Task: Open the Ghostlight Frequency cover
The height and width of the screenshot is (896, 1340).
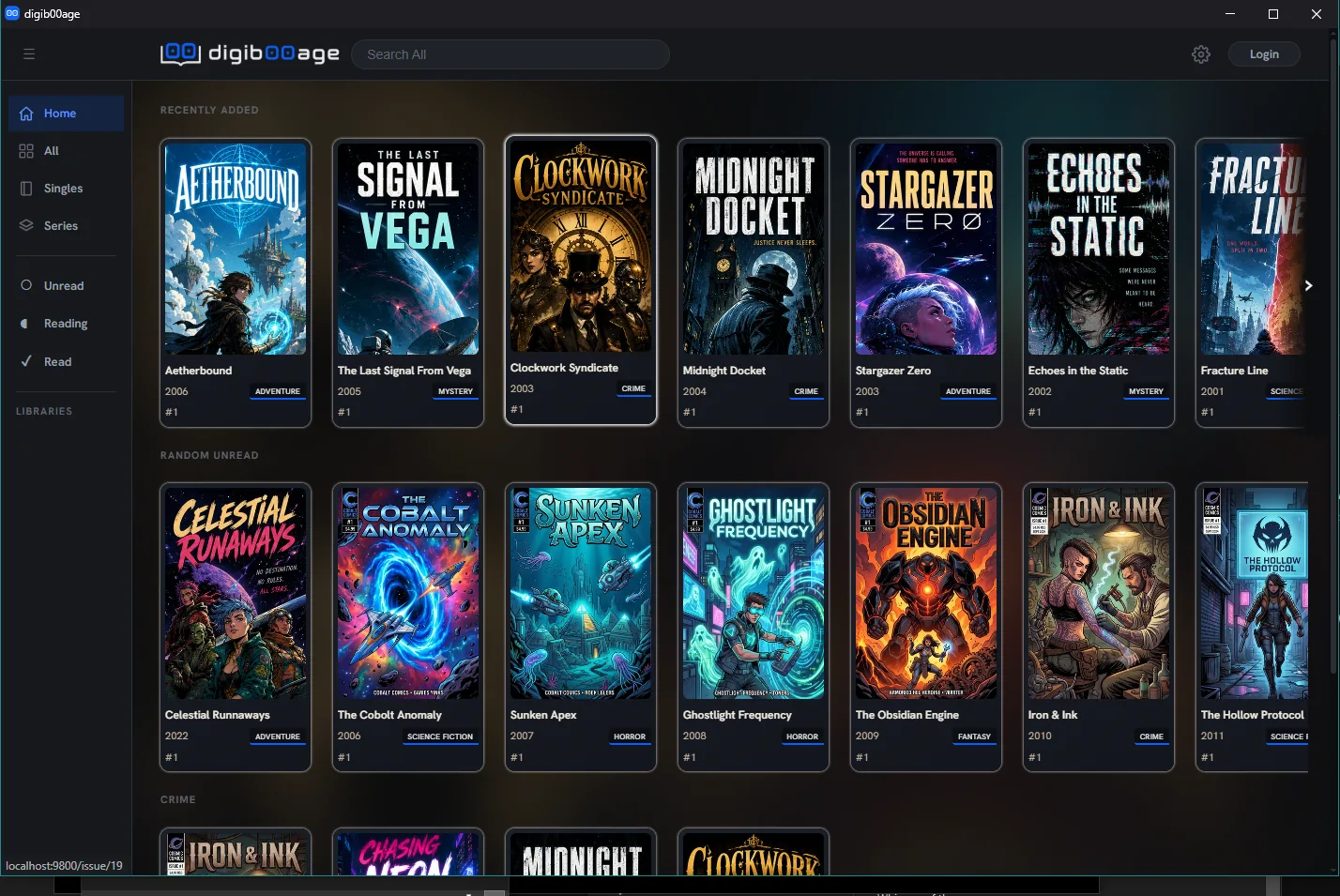Action: 754,593
